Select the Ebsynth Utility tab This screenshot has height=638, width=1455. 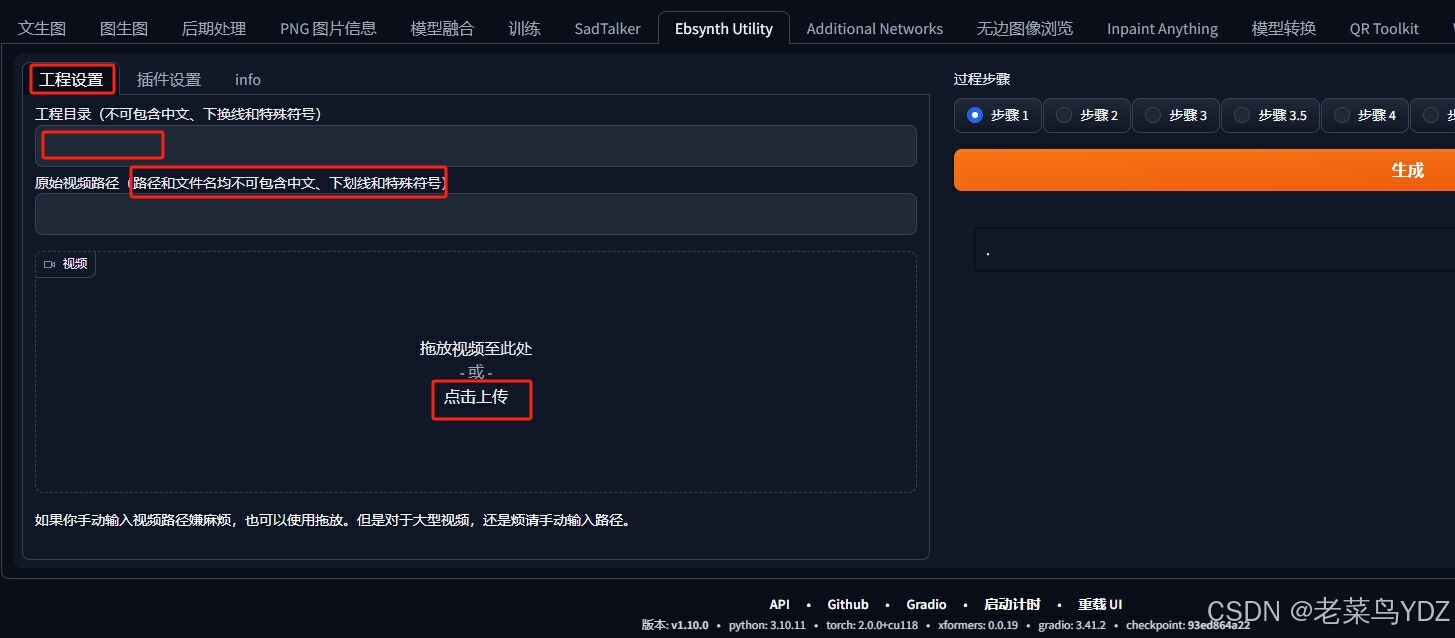coord(724,28)
